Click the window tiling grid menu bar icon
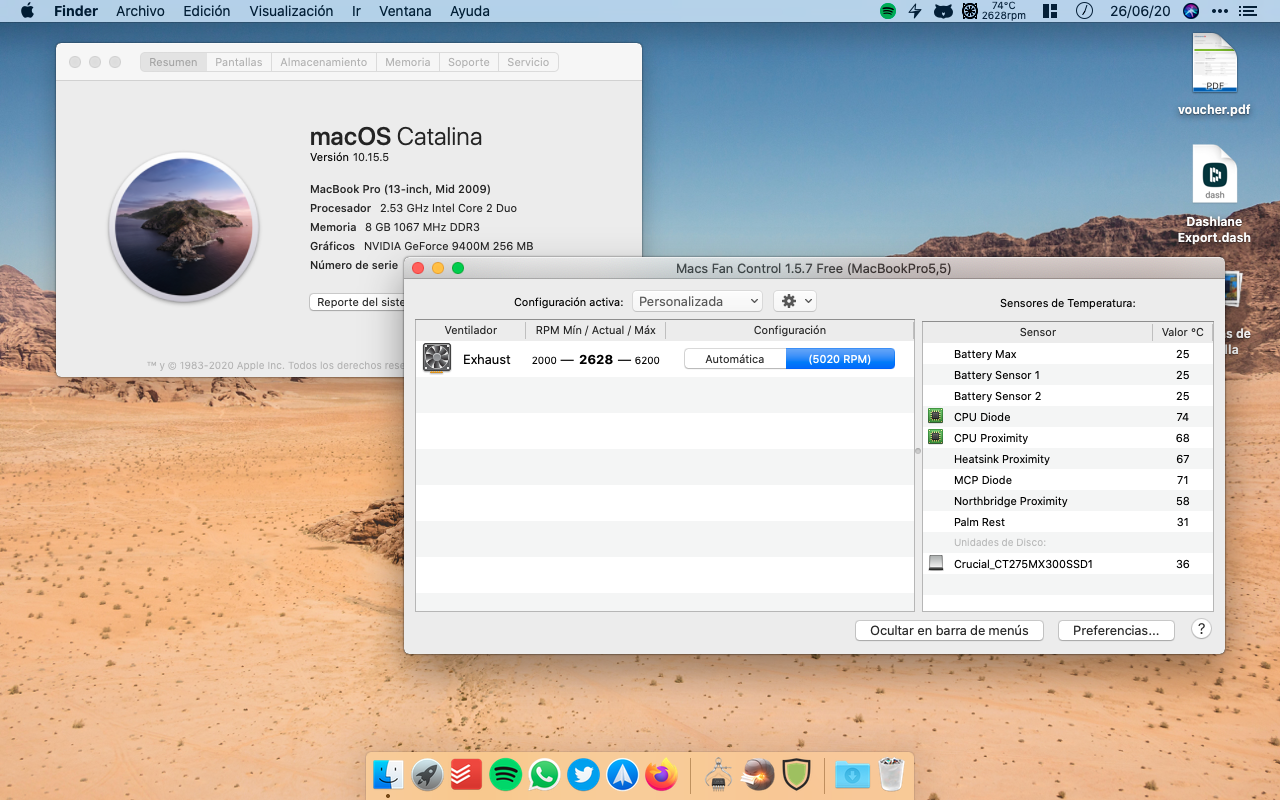The height and width of the screenshot is (800, 1280). (x=1050, y=11)
